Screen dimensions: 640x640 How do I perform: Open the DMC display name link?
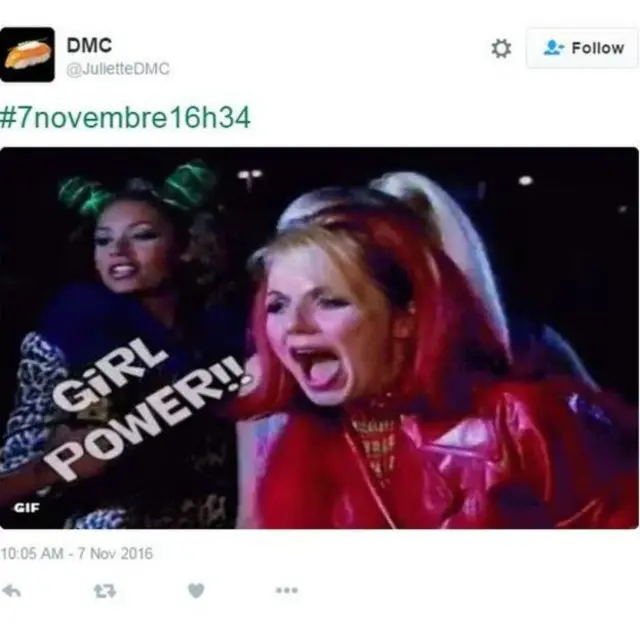89,45
